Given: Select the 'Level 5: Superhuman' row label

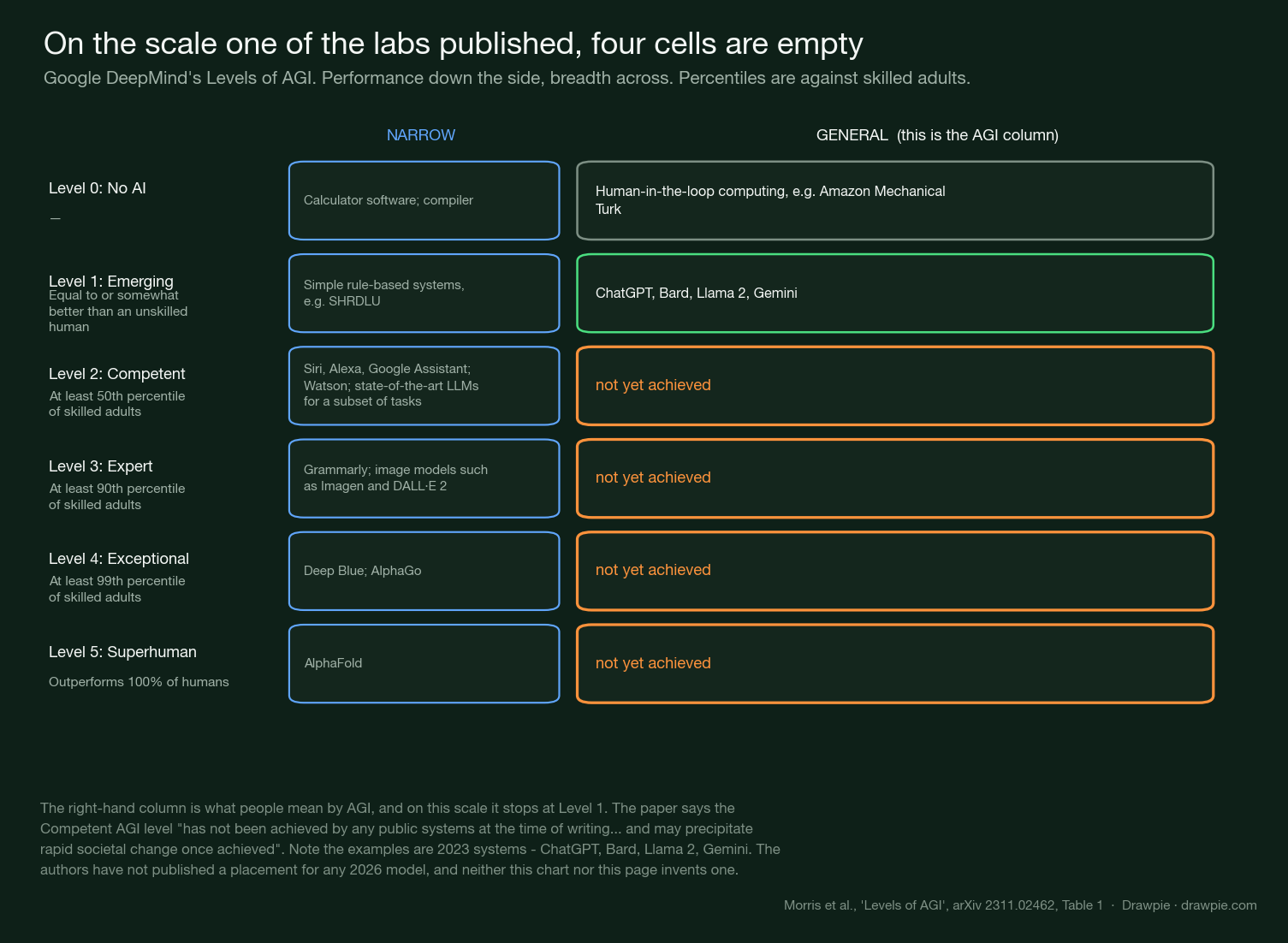Looking at the screenshot, I should (x=122, y=652).
